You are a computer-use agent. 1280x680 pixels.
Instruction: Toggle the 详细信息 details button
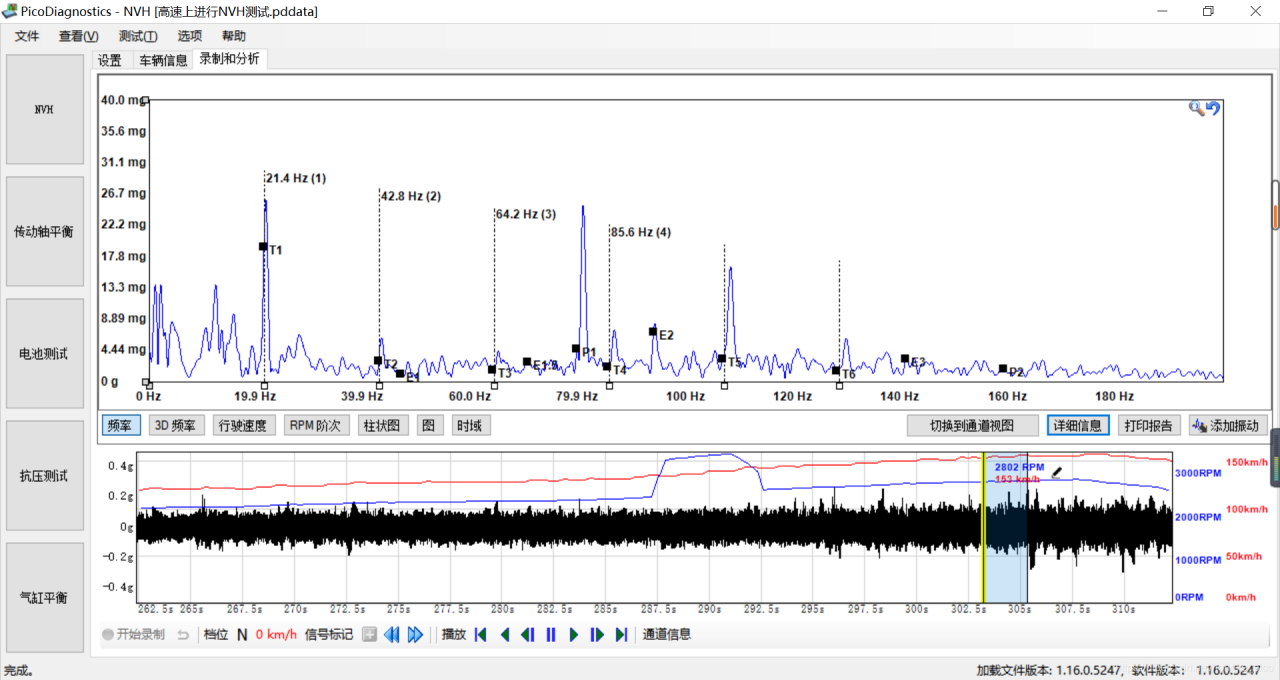[x=1077, y=425]
